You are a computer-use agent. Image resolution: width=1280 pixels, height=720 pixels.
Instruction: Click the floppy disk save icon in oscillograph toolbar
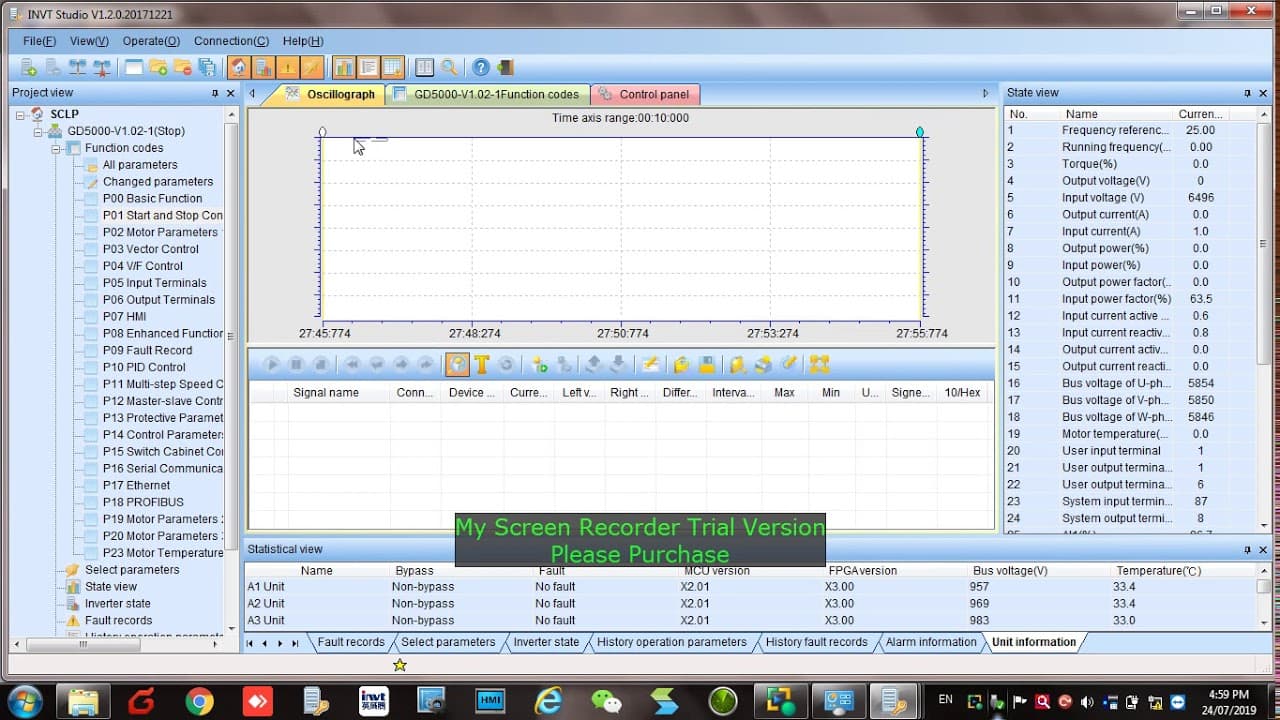[x=706, y=364]
